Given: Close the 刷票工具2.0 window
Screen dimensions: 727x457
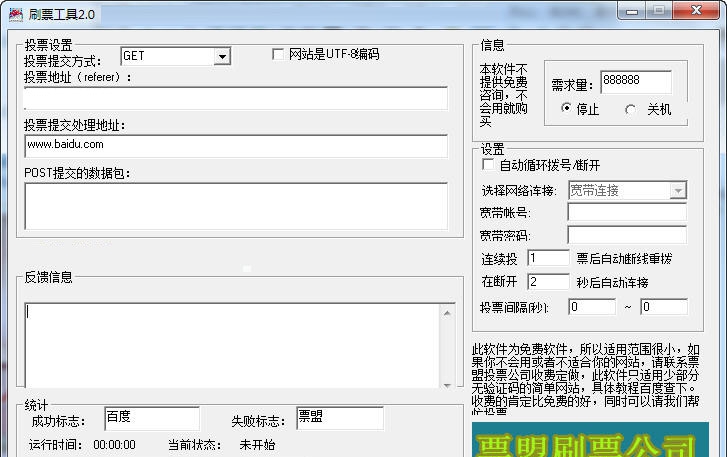Looking at the screenshot, I should coord(696,11).
